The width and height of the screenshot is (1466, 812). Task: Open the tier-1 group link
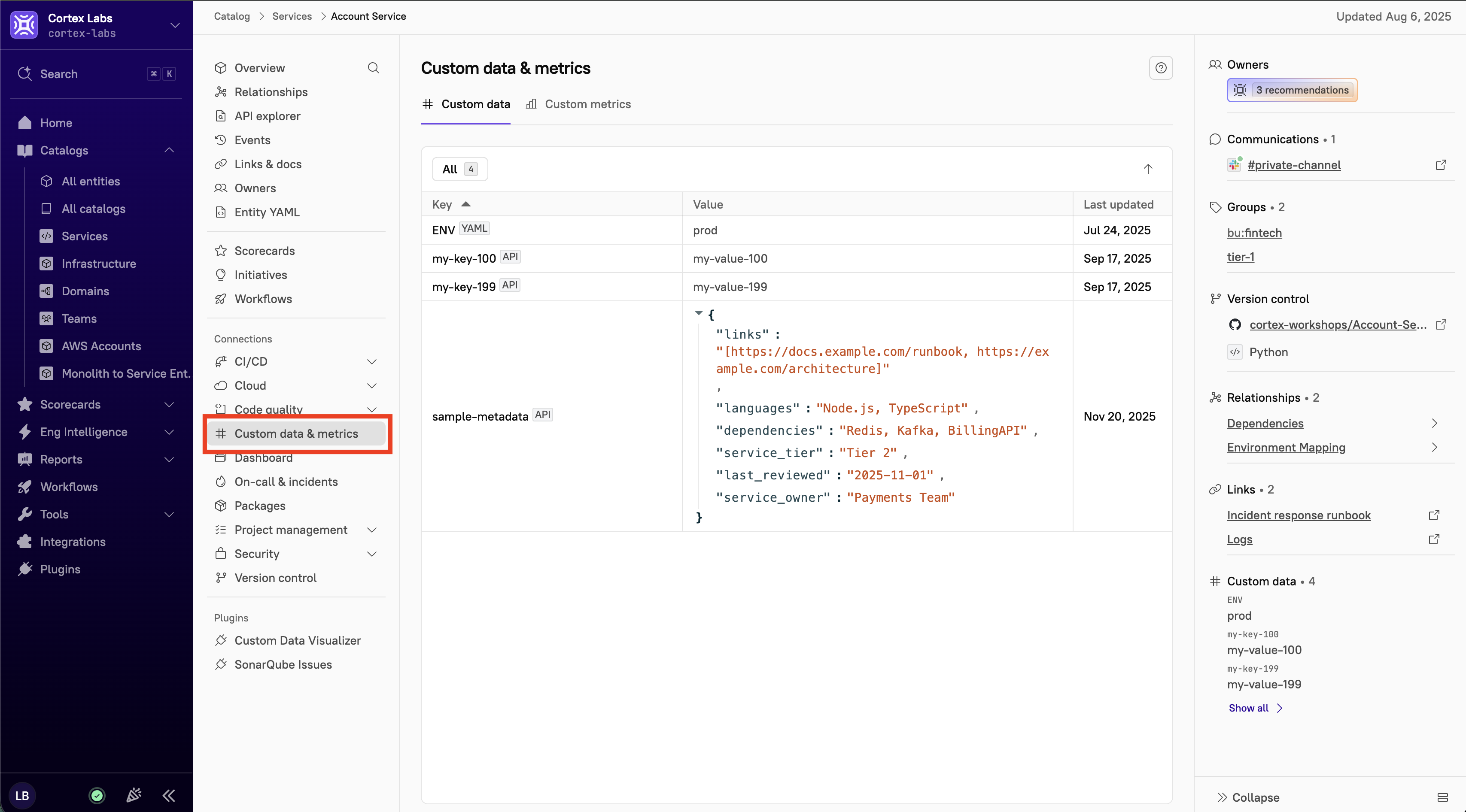(x=1241, y=257)
